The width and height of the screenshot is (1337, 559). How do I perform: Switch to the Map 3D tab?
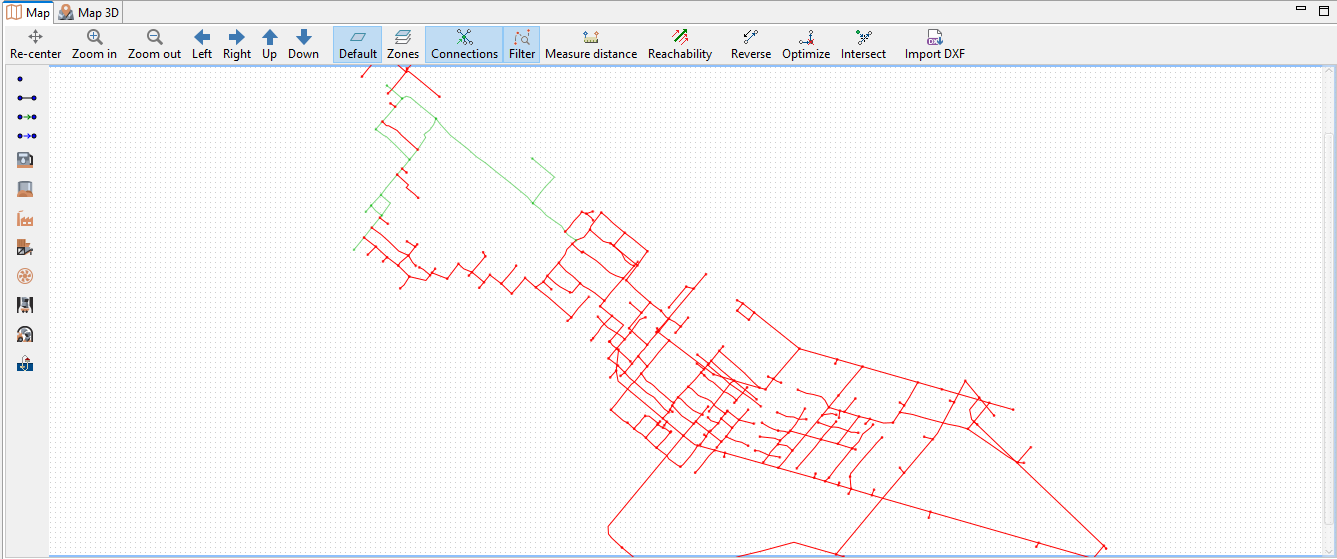[x=89, y=13]
